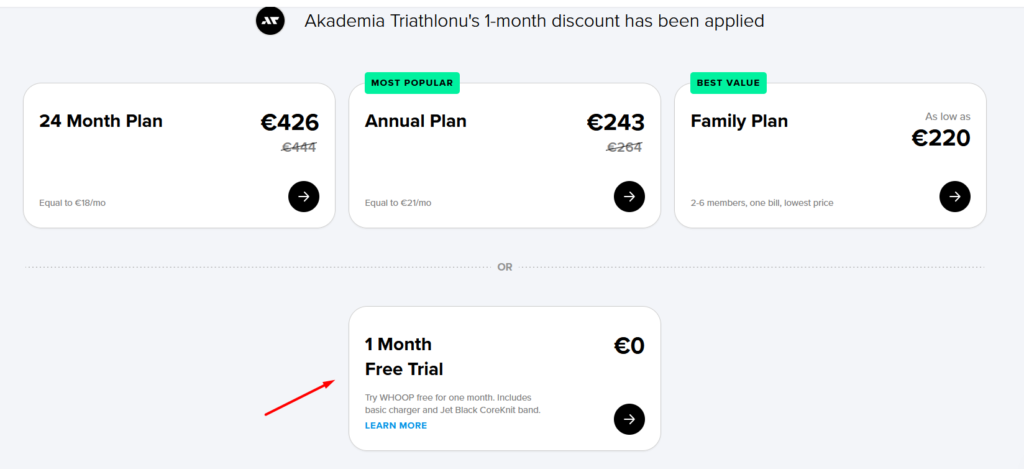Choose the Annual Plan title
The image size is (1024, 469).
(415, 121)
